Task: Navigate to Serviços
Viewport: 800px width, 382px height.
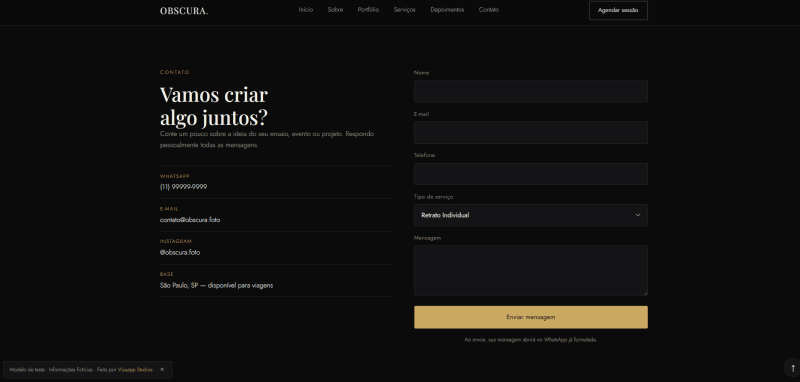Action: (405, 10)
